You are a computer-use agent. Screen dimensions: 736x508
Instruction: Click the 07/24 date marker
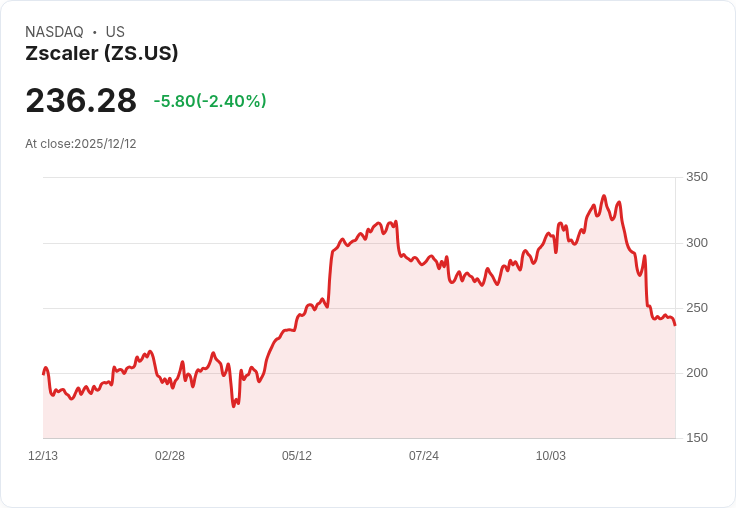click(424, 456)
